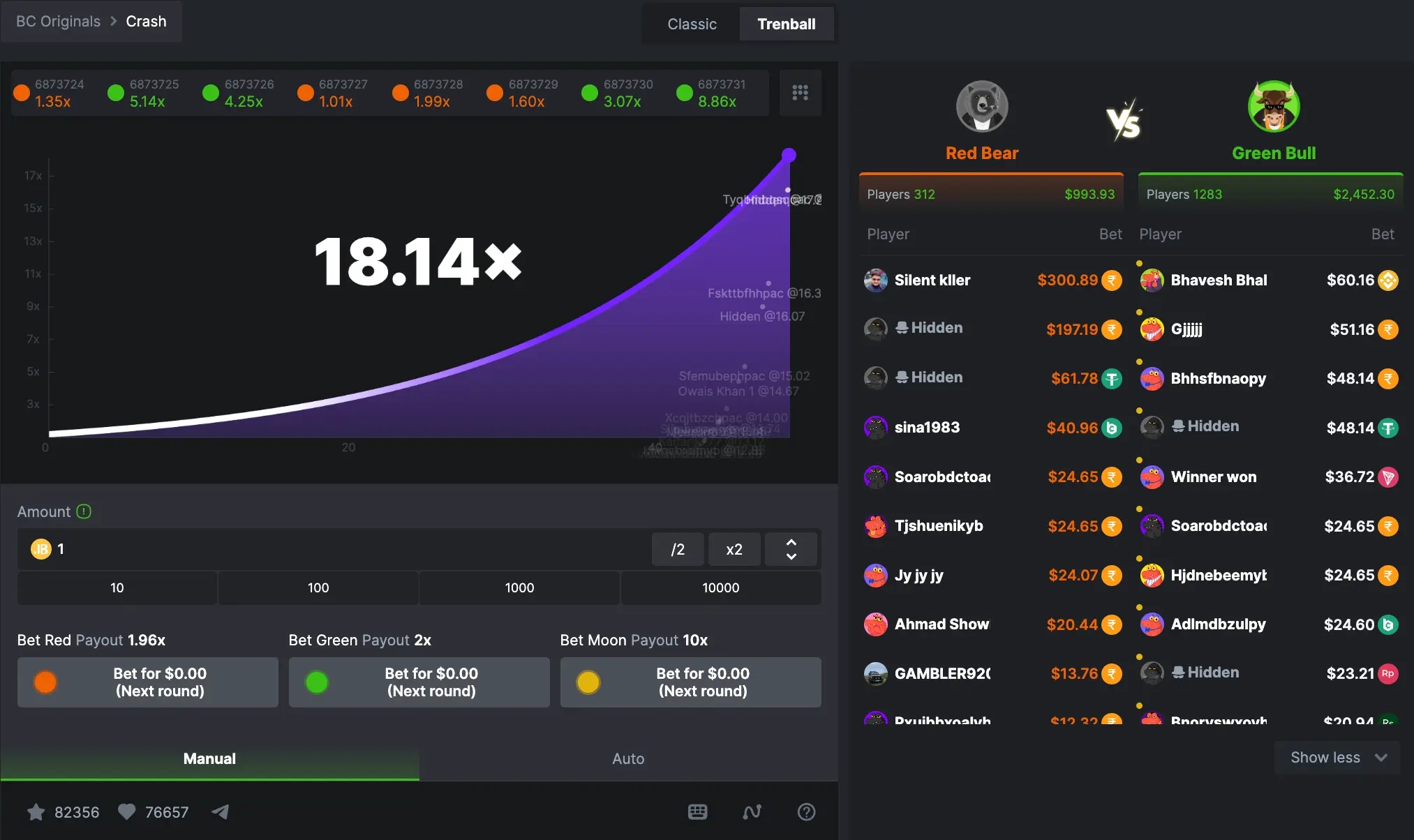Screen dimensions: 1414x840
Task: Open the keyboard hotkeys icon
Action: pos(697,812)
